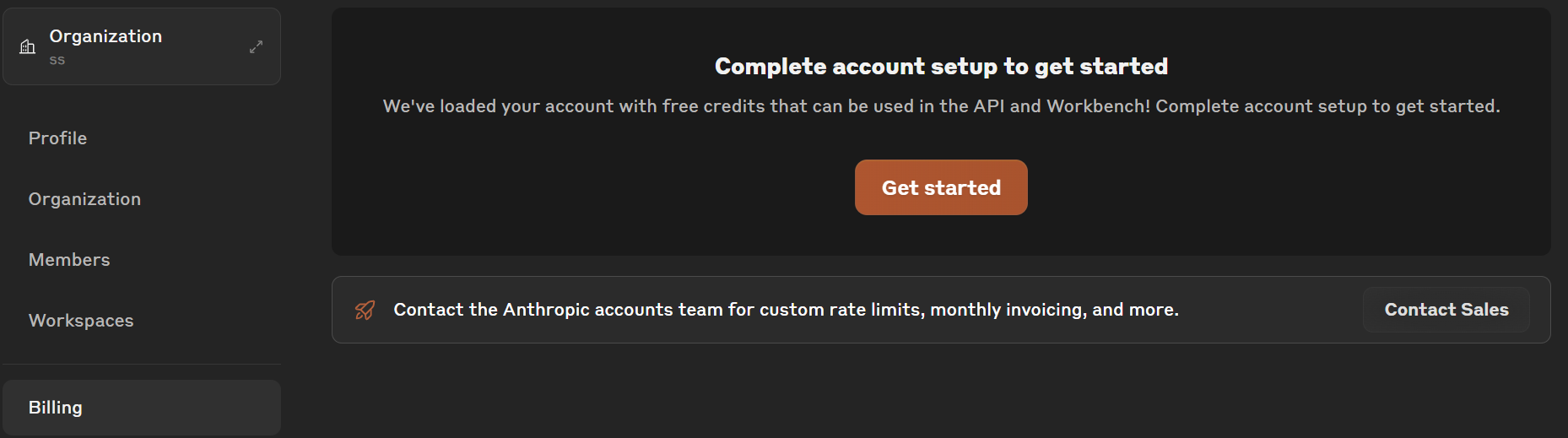The image size is (1568, 438).
Task: Open the Members section
Action: tap(69, 260)
